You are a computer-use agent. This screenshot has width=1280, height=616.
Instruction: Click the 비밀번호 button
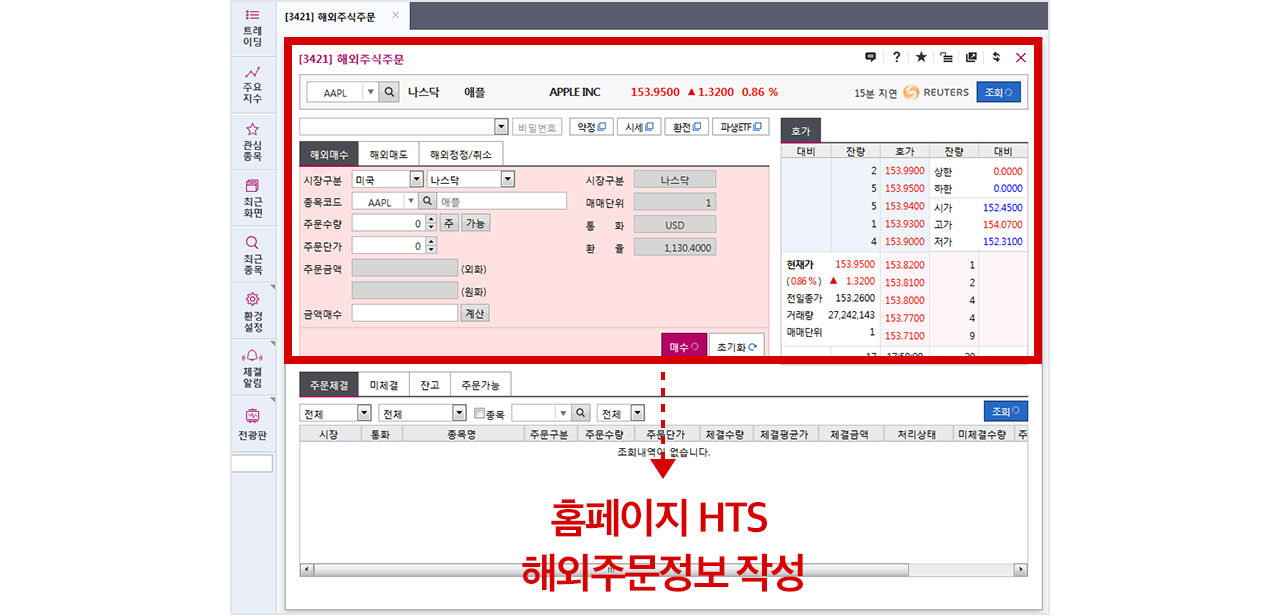point(538,127)
